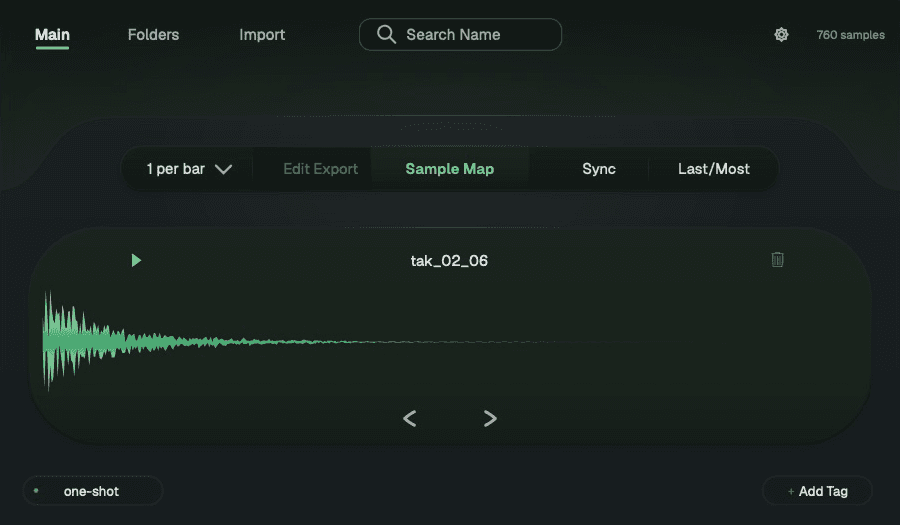This screenshot has width=900, height=525.
Task: Delete sample with trash icon
Action: (777, 259)
